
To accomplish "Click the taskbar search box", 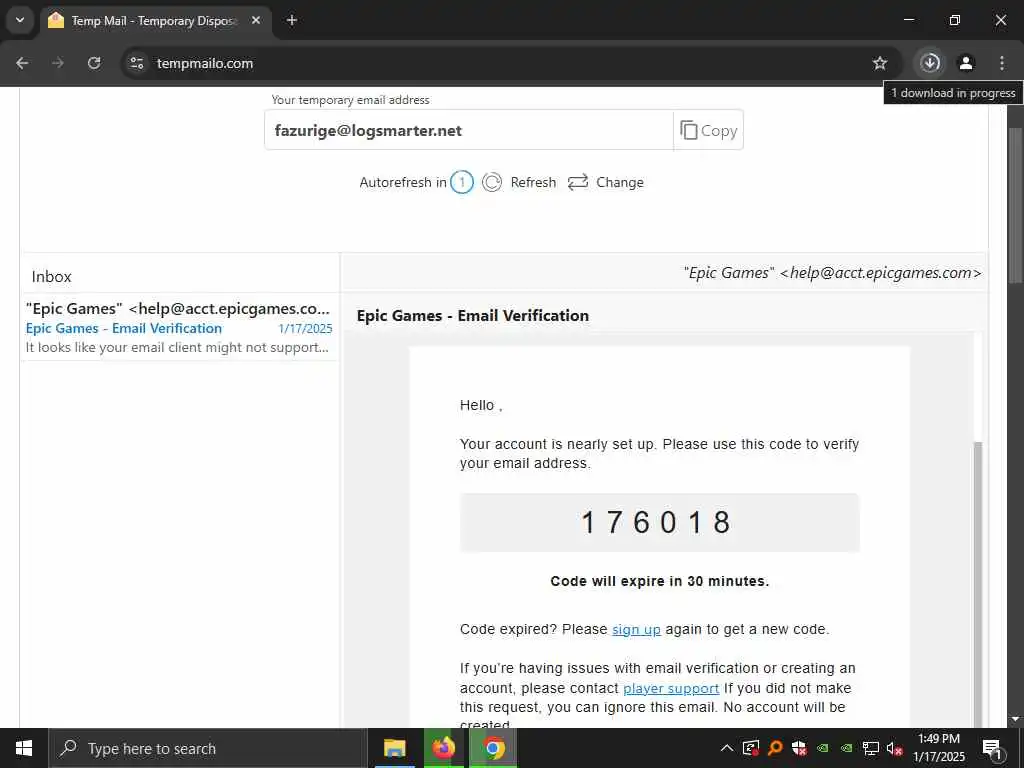I will coord(208,748).
